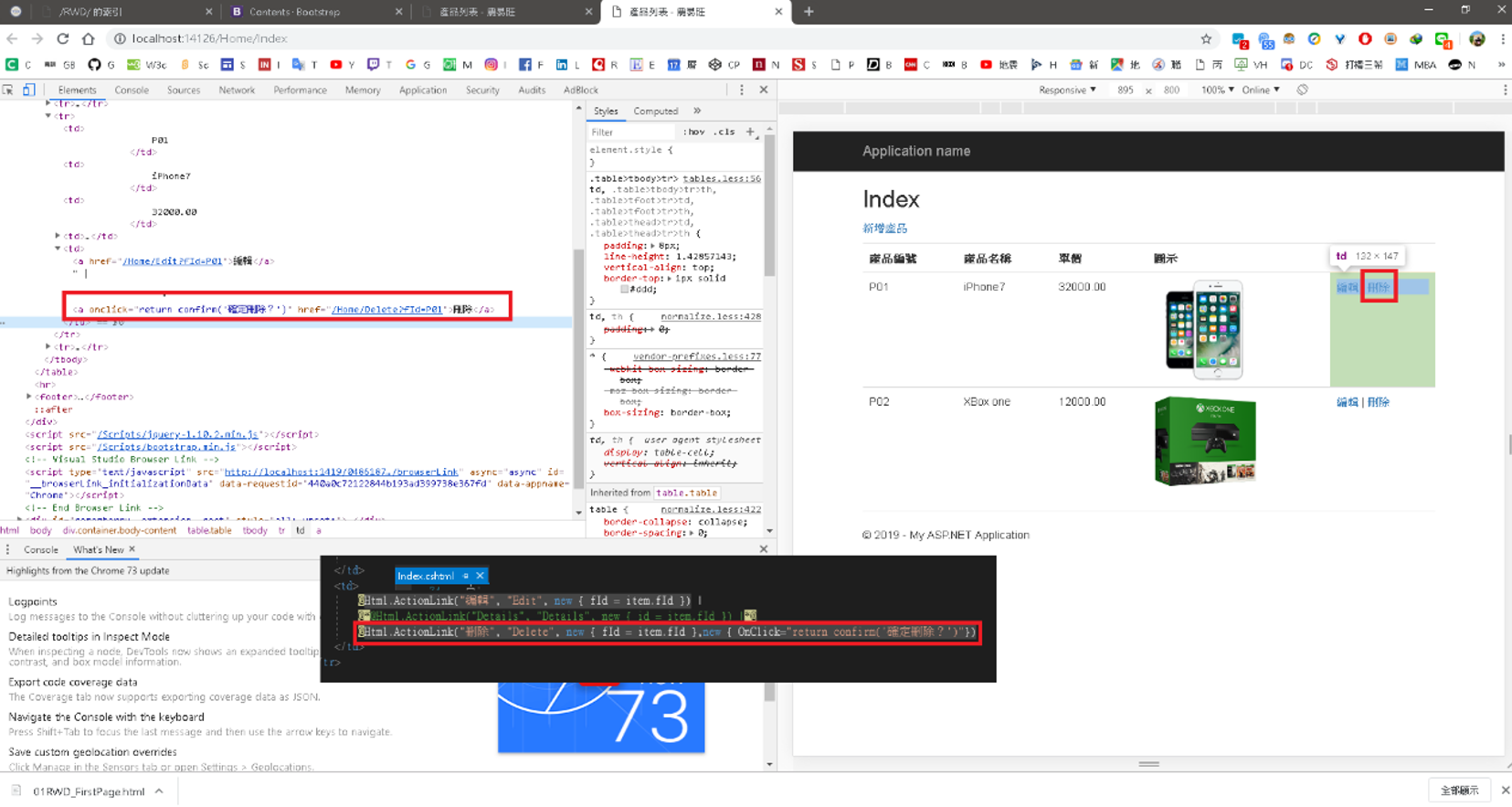Image resolution: width=1512 pixels, height=807 pixels.
Task: Click the red Opera extension icon
Action: pos(1365,38)
